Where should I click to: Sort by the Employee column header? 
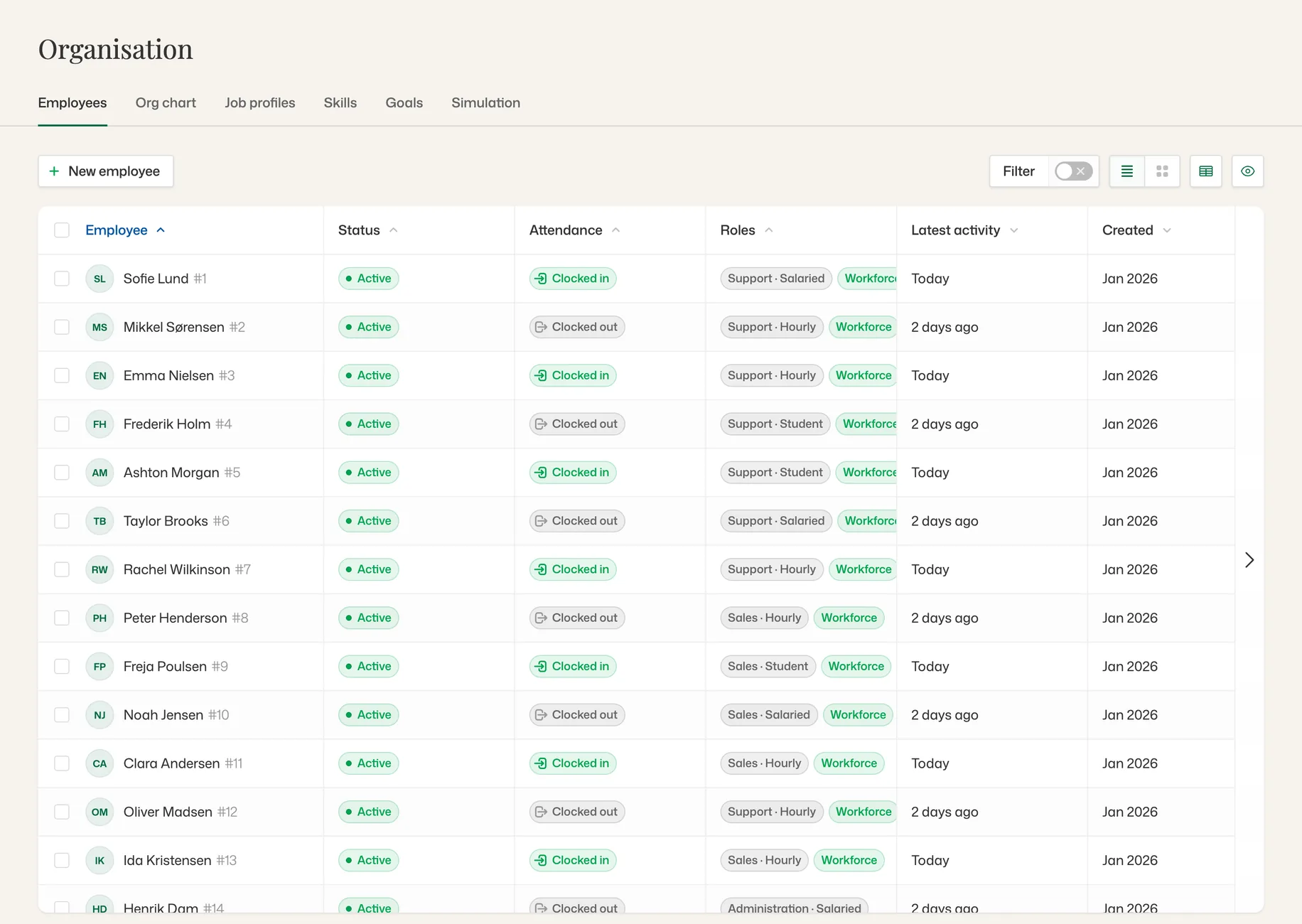(x=125, y=230)
